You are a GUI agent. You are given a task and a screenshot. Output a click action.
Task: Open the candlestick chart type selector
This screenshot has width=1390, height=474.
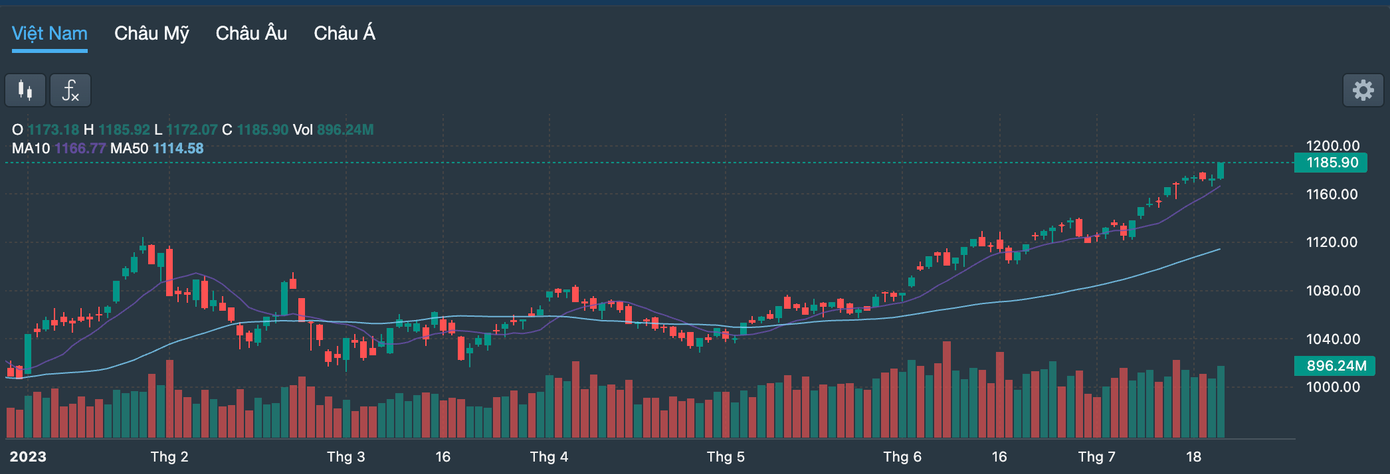(26, 91)
